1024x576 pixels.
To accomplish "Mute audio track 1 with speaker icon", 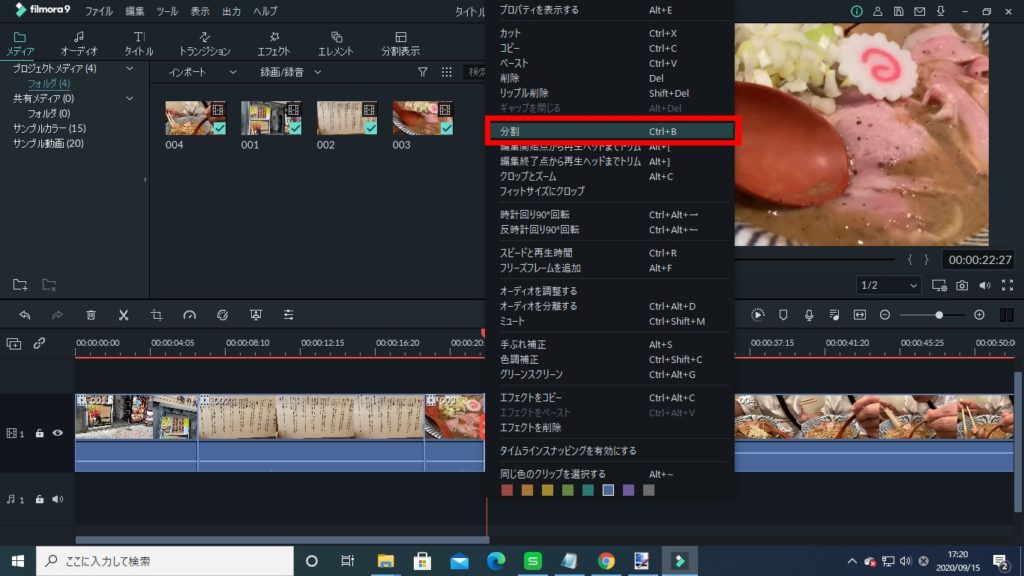I will point(58,499).
